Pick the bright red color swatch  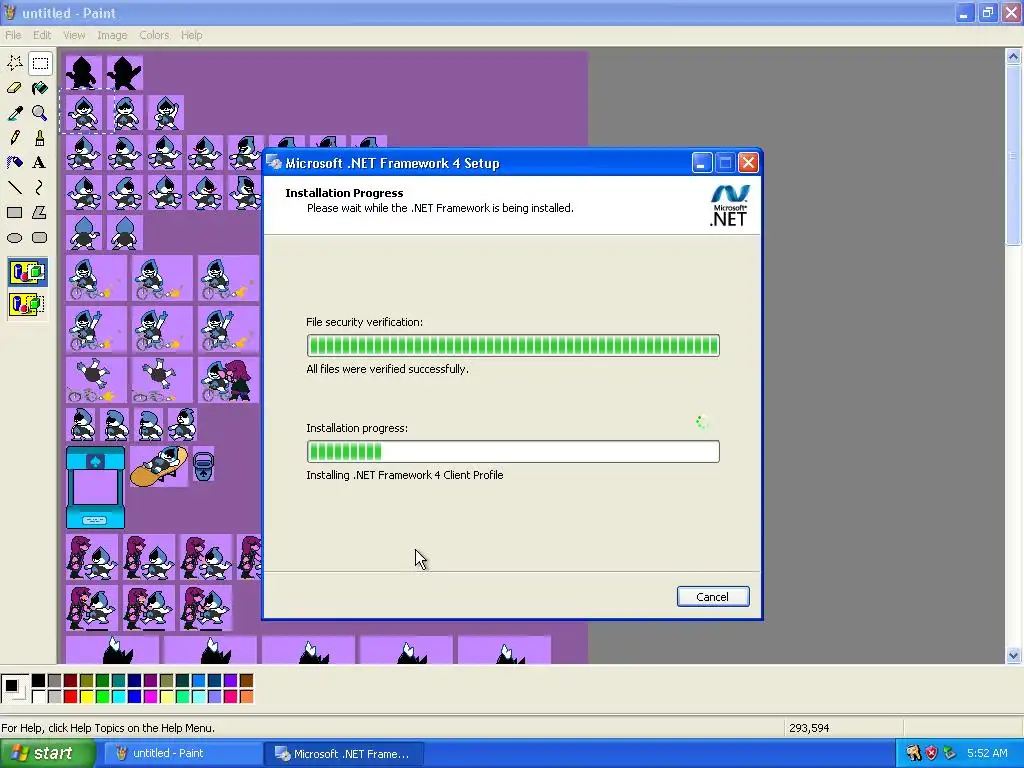tap(71, 697)
